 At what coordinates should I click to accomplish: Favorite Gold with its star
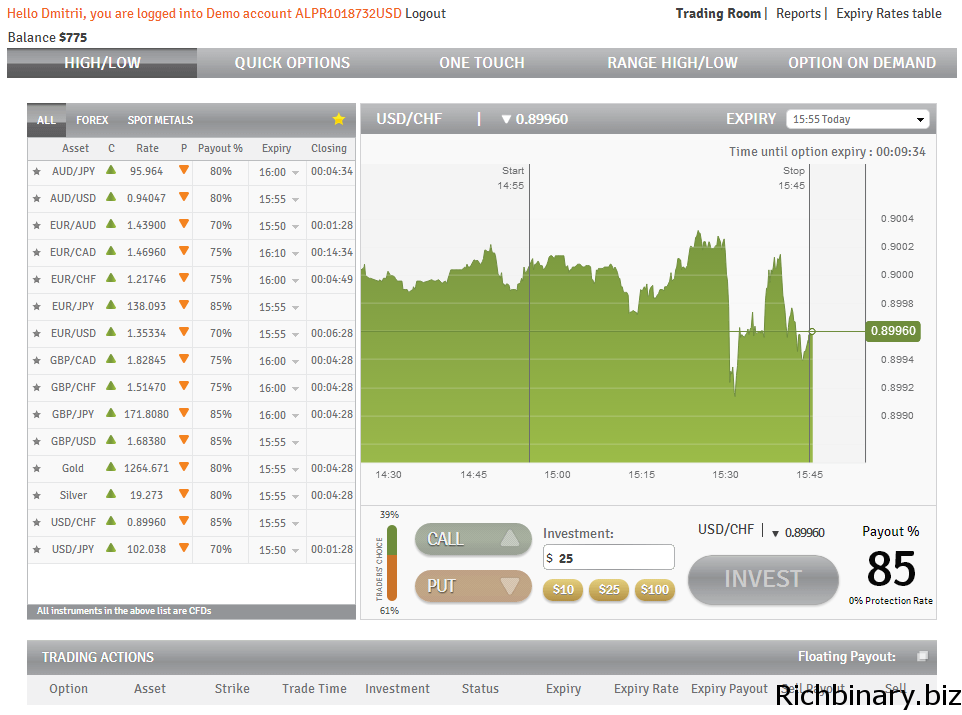coord(37,469)
